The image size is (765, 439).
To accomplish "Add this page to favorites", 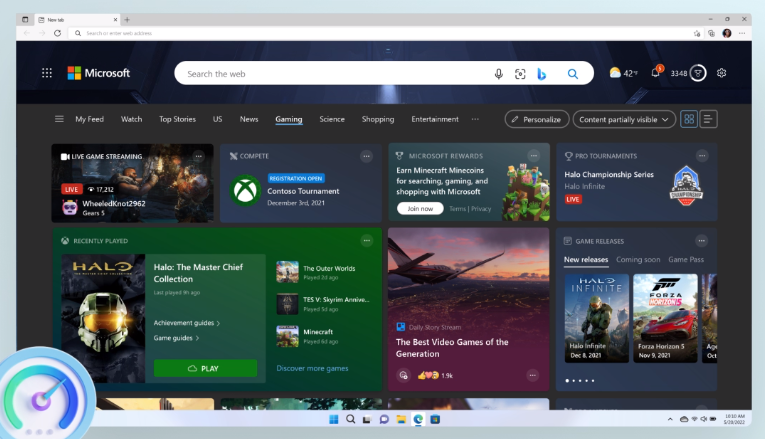I will (697, 33).
